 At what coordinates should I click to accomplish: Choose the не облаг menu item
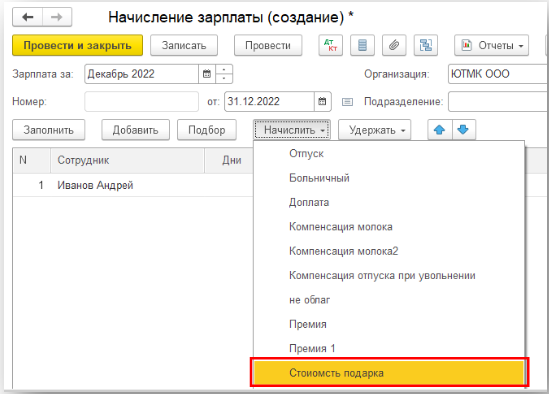[x=389, y=300]
